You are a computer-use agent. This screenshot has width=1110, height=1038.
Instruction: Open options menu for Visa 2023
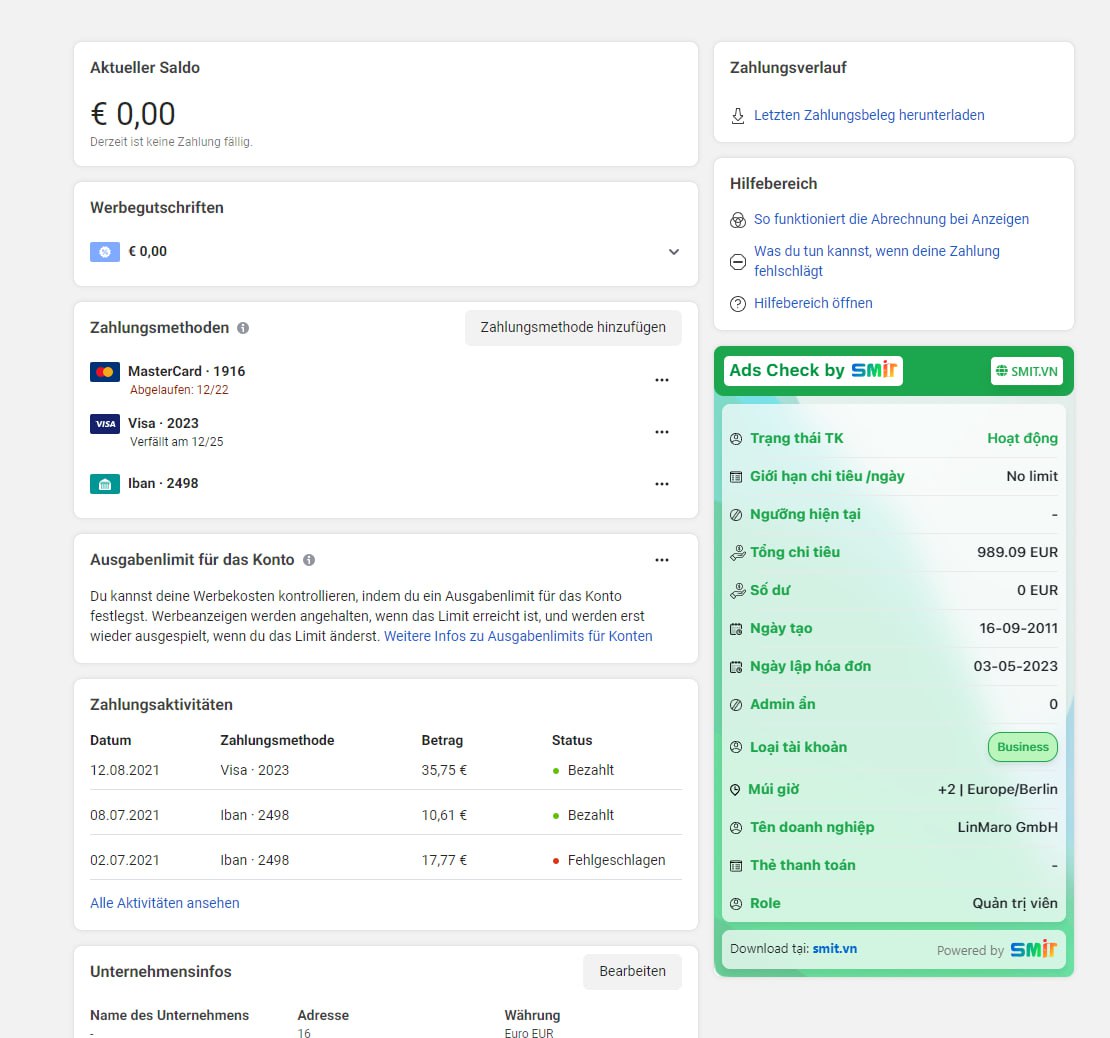coord(661,432)
